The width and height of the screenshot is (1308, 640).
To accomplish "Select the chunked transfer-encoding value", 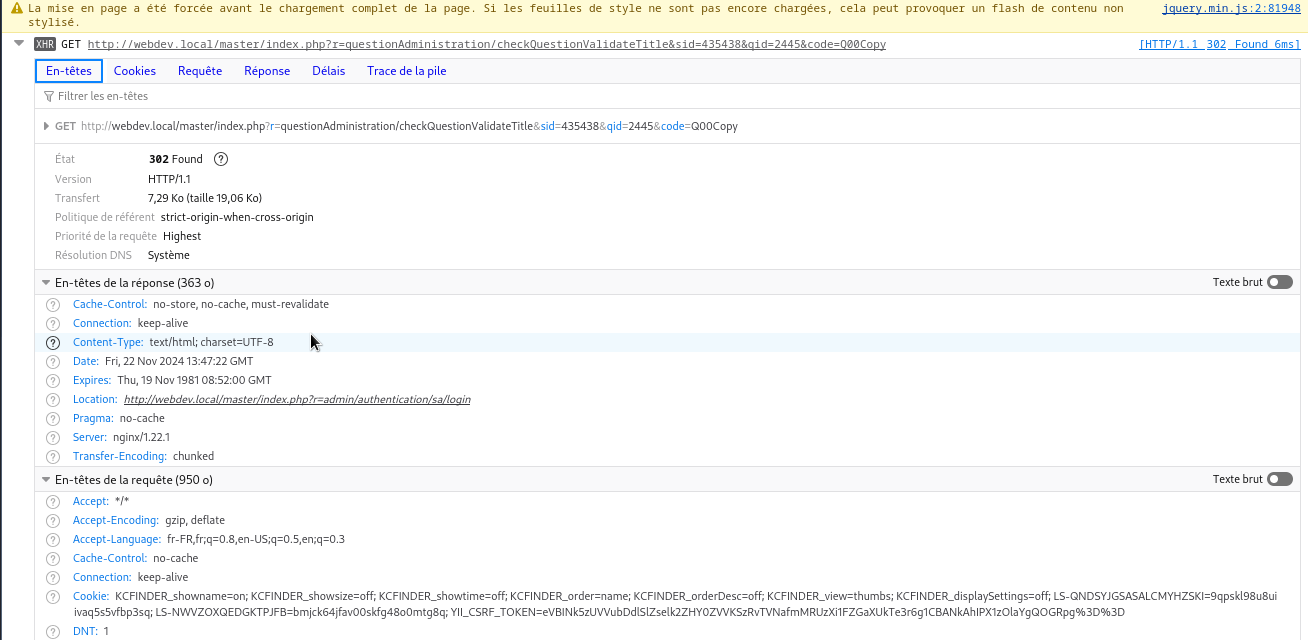I will (x=194, y=456).
